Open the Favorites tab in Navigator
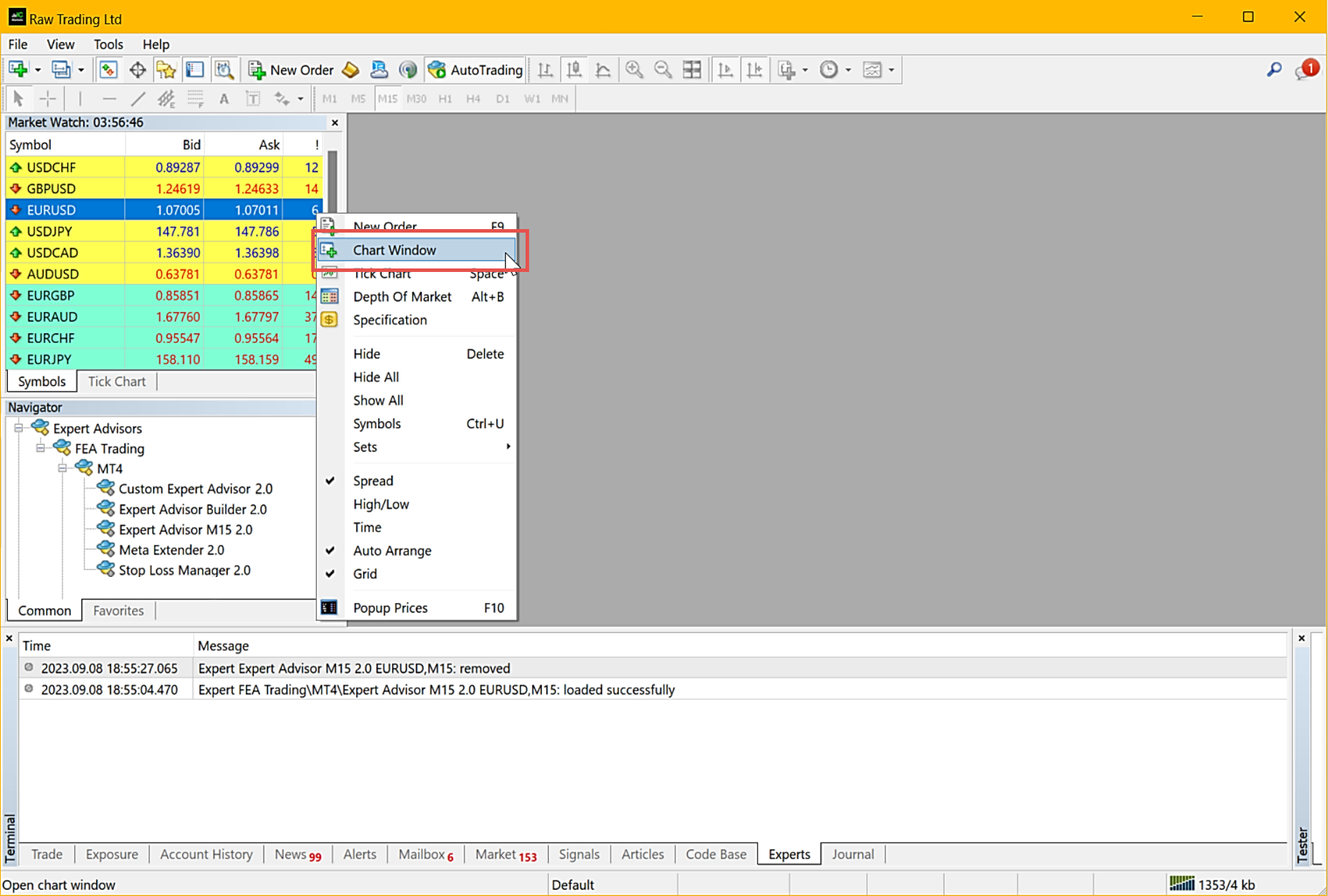Screen dimensions: 1328x896 118,611
